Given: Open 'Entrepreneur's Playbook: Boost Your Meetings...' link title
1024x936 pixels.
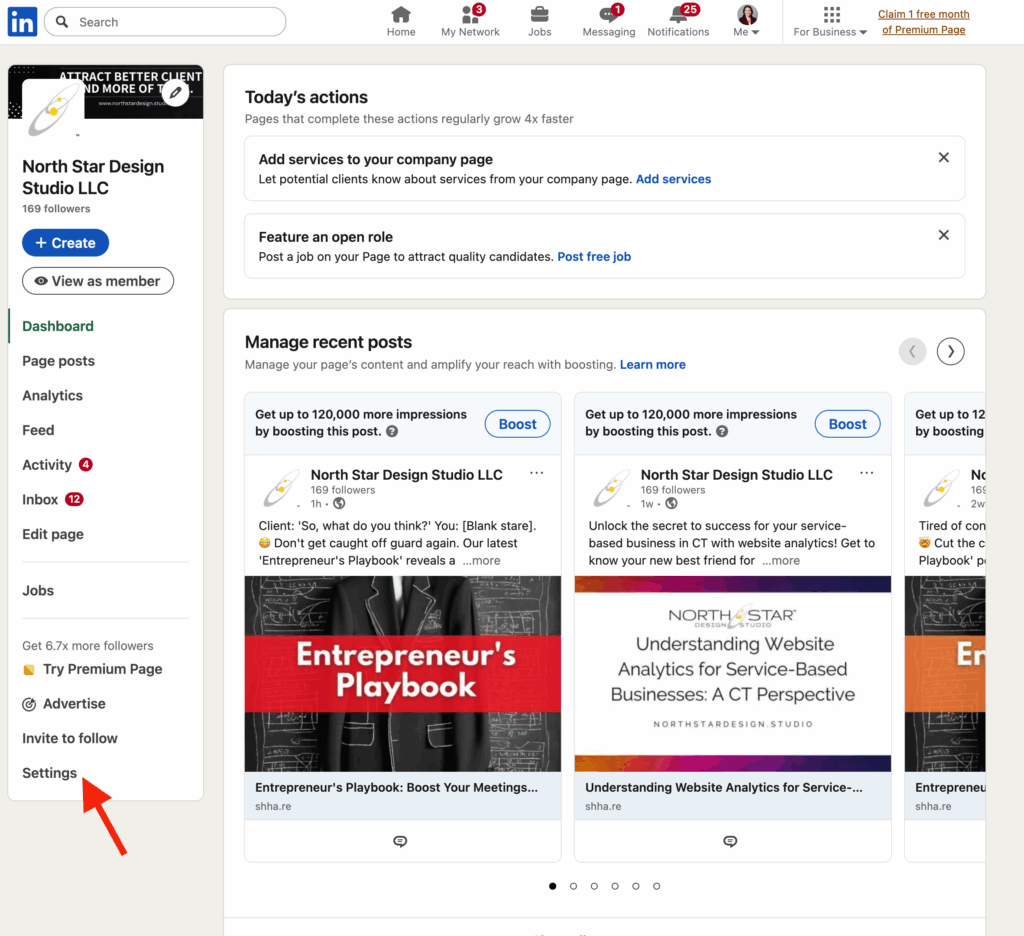Looking at the screenshot, I should click(396, 788).
